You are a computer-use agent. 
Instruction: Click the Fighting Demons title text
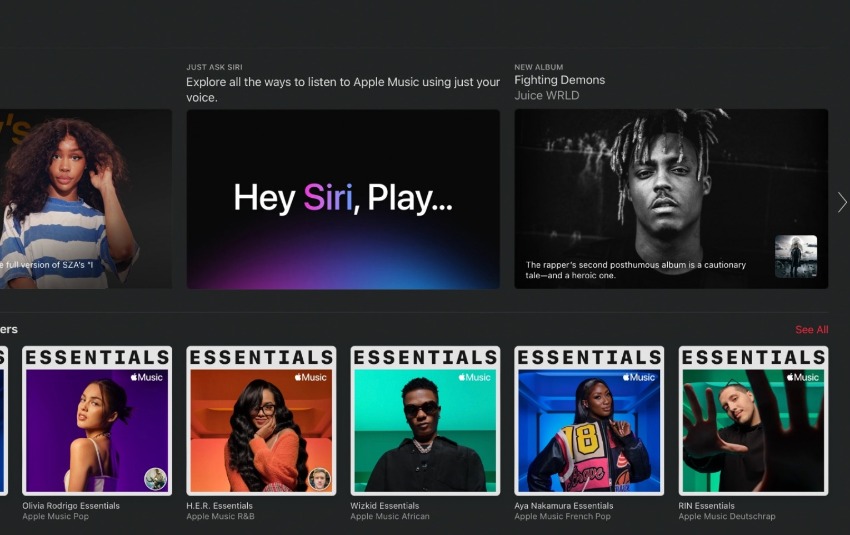click(559, 80)
